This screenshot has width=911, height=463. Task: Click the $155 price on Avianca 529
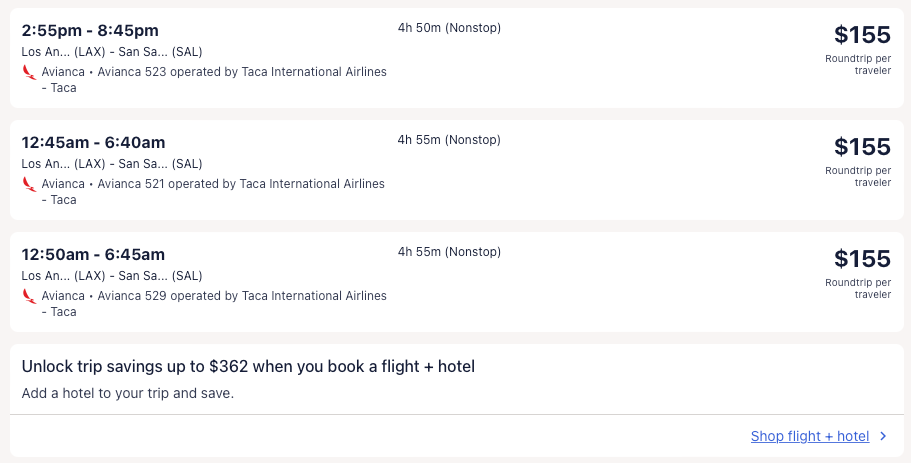click(x=862, y=259)
